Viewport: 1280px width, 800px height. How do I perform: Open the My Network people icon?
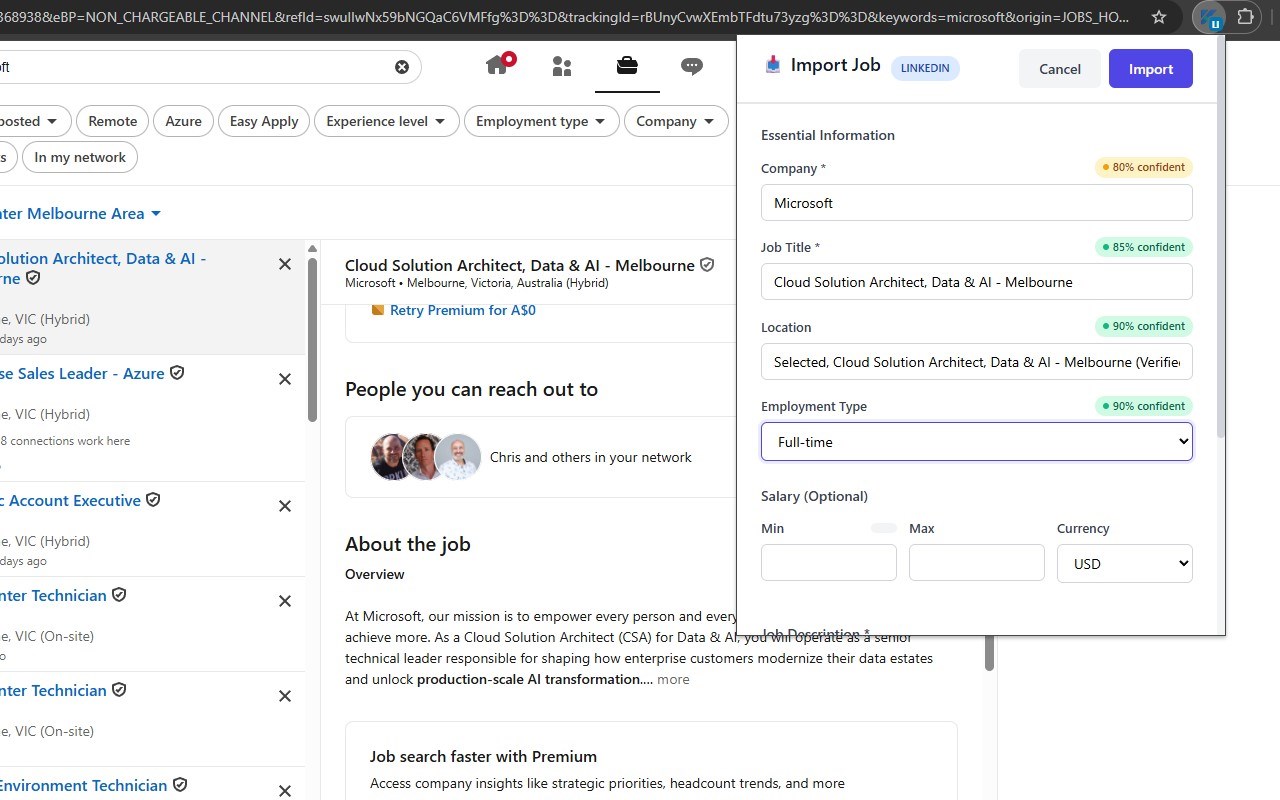pos(562,66)
